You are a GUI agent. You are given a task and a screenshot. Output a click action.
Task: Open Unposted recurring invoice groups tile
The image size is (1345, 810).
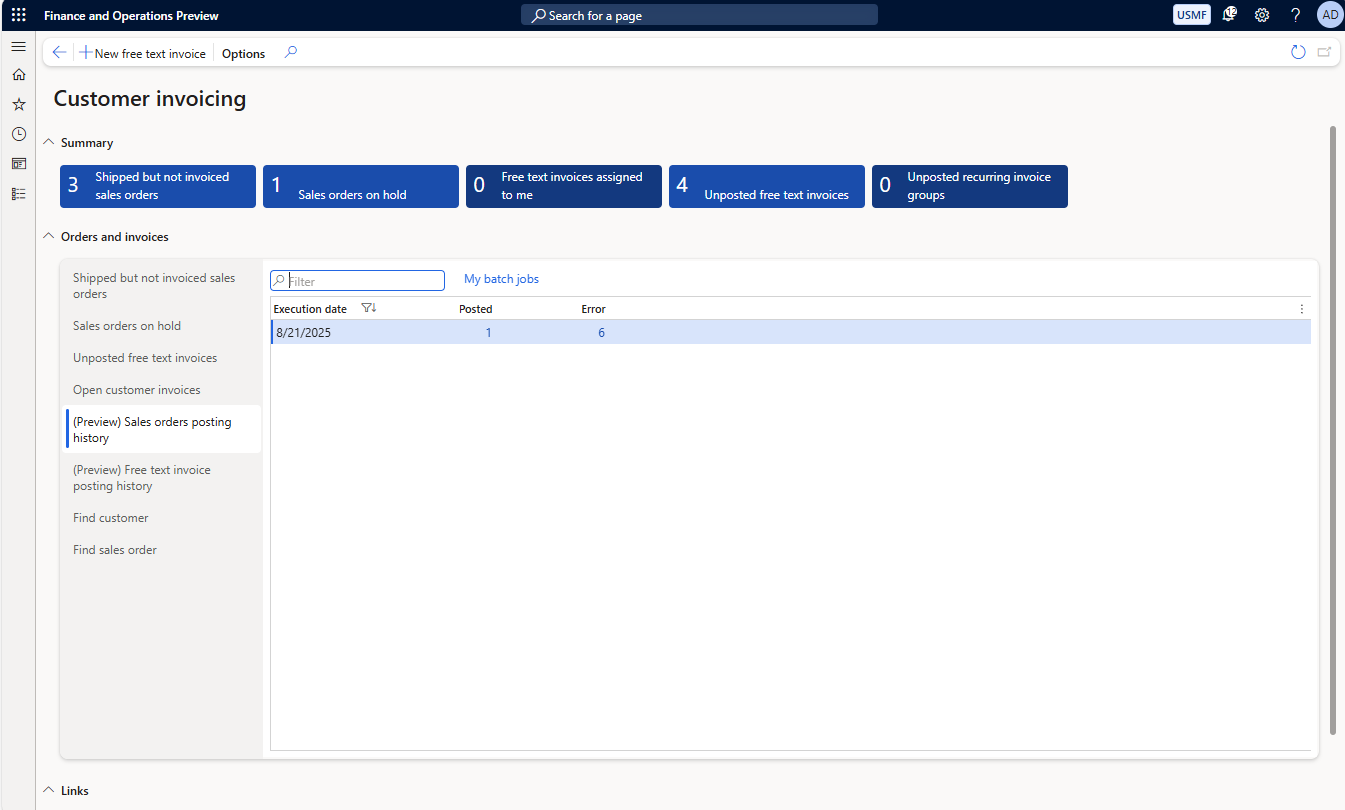[970, 186]
